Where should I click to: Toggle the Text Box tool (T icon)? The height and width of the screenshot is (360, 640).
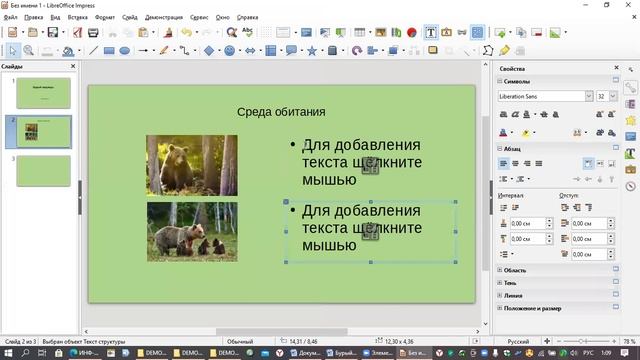(x=431, y=32)
